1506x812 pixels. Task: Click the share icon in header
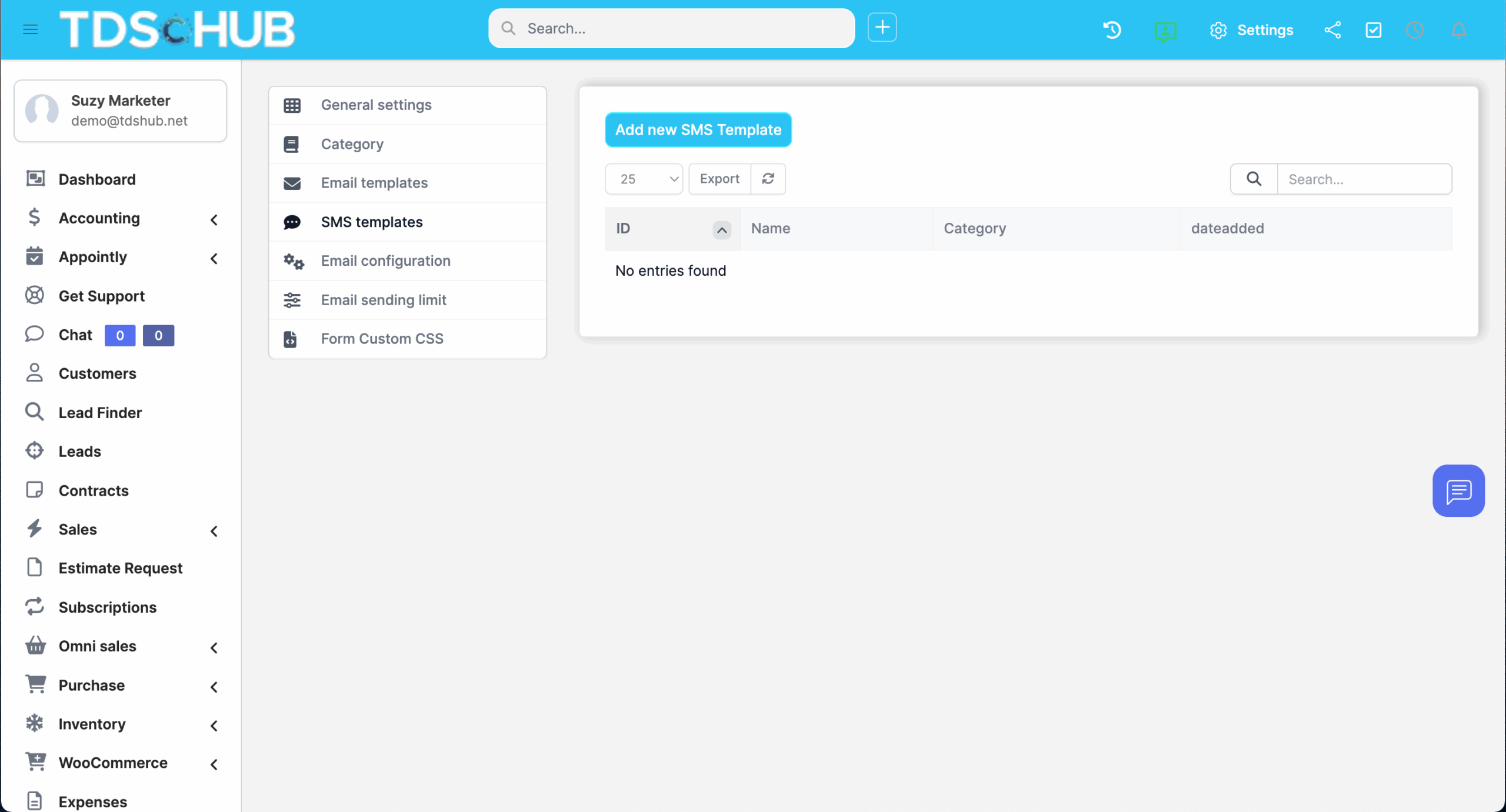point(1332,30)
